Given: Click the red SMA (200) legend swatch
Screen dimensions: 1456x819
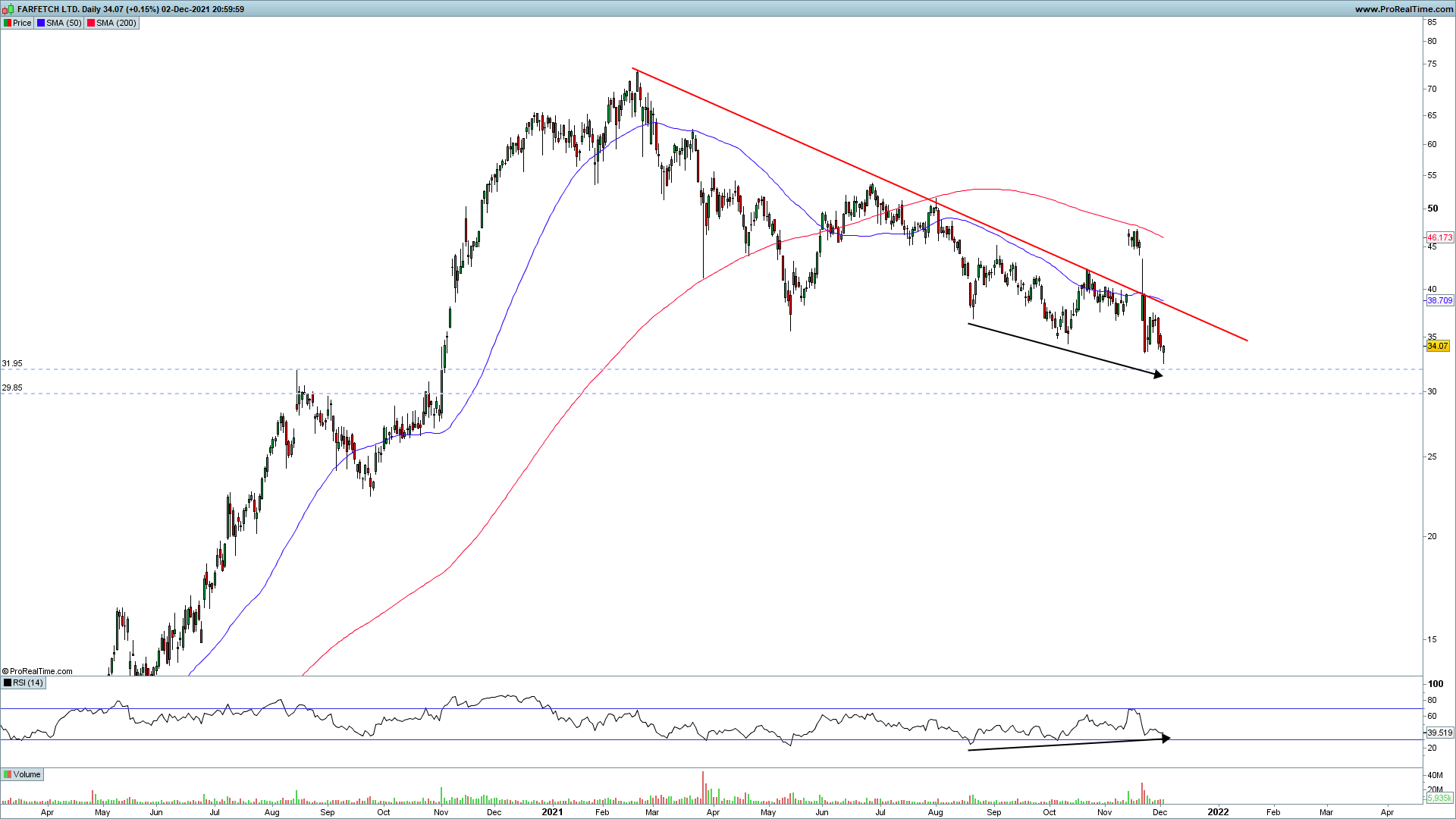Looking at the screenshot, I should tap(91, 23).
